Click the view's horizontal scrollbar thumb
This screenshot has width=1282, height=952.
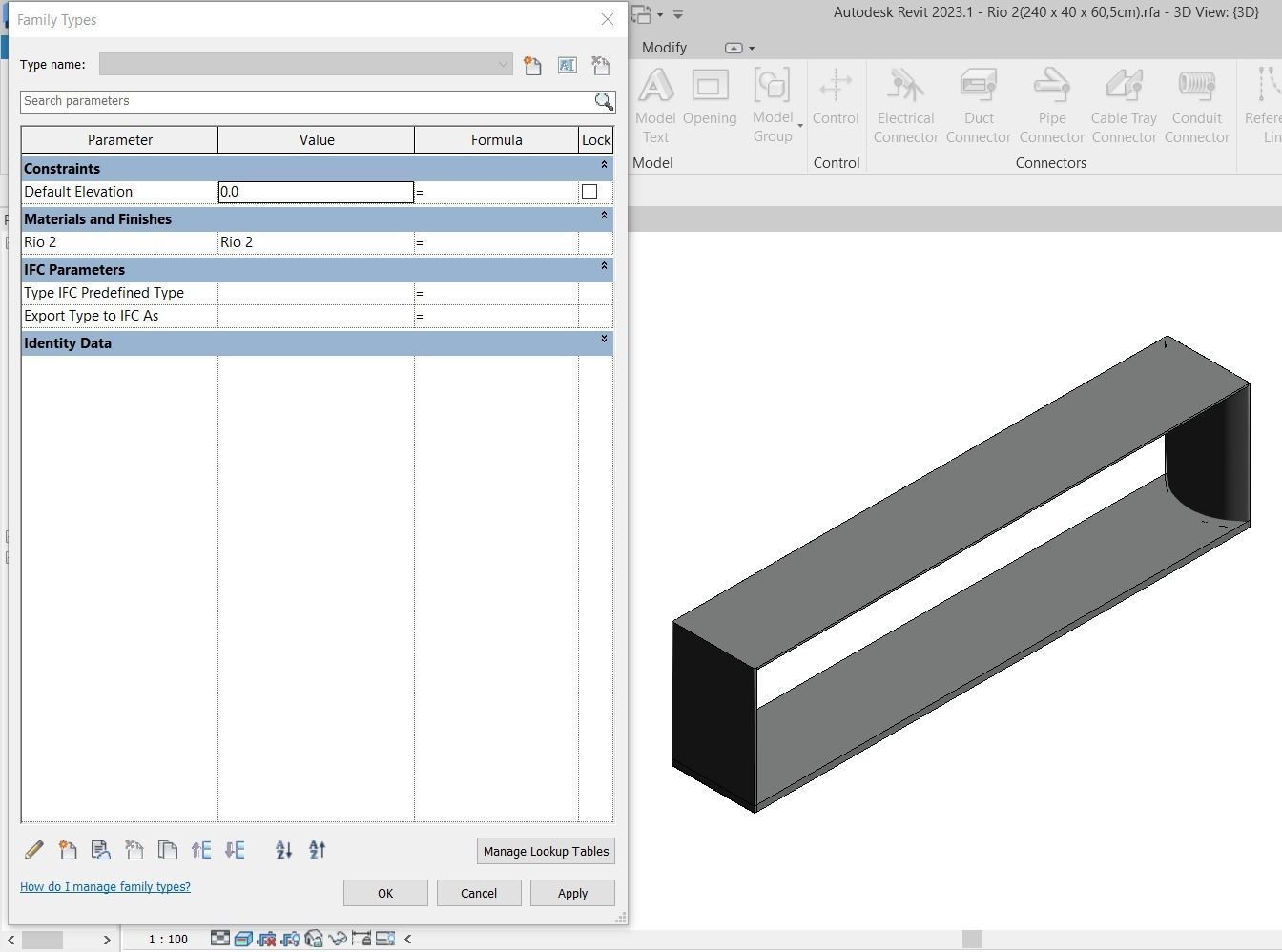click(972, 940)
